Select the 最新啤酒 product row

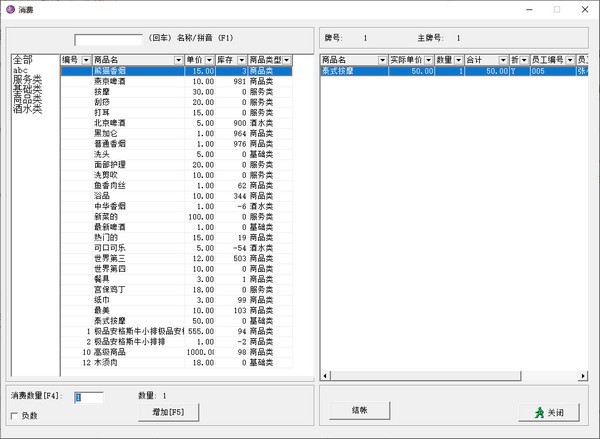point(177,227)
